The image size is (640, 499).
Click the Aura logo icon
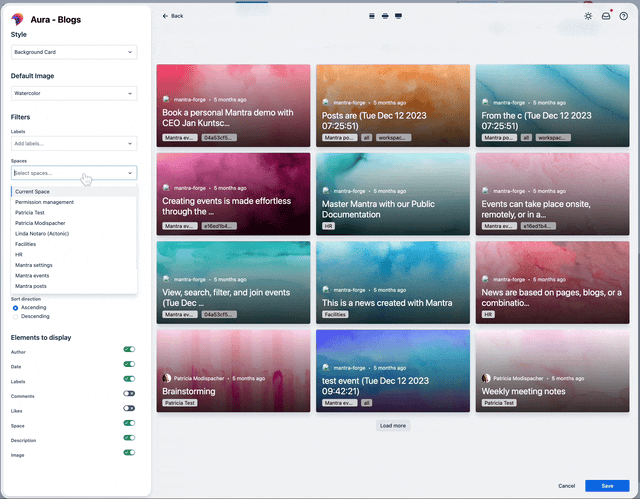coord(18,19)
